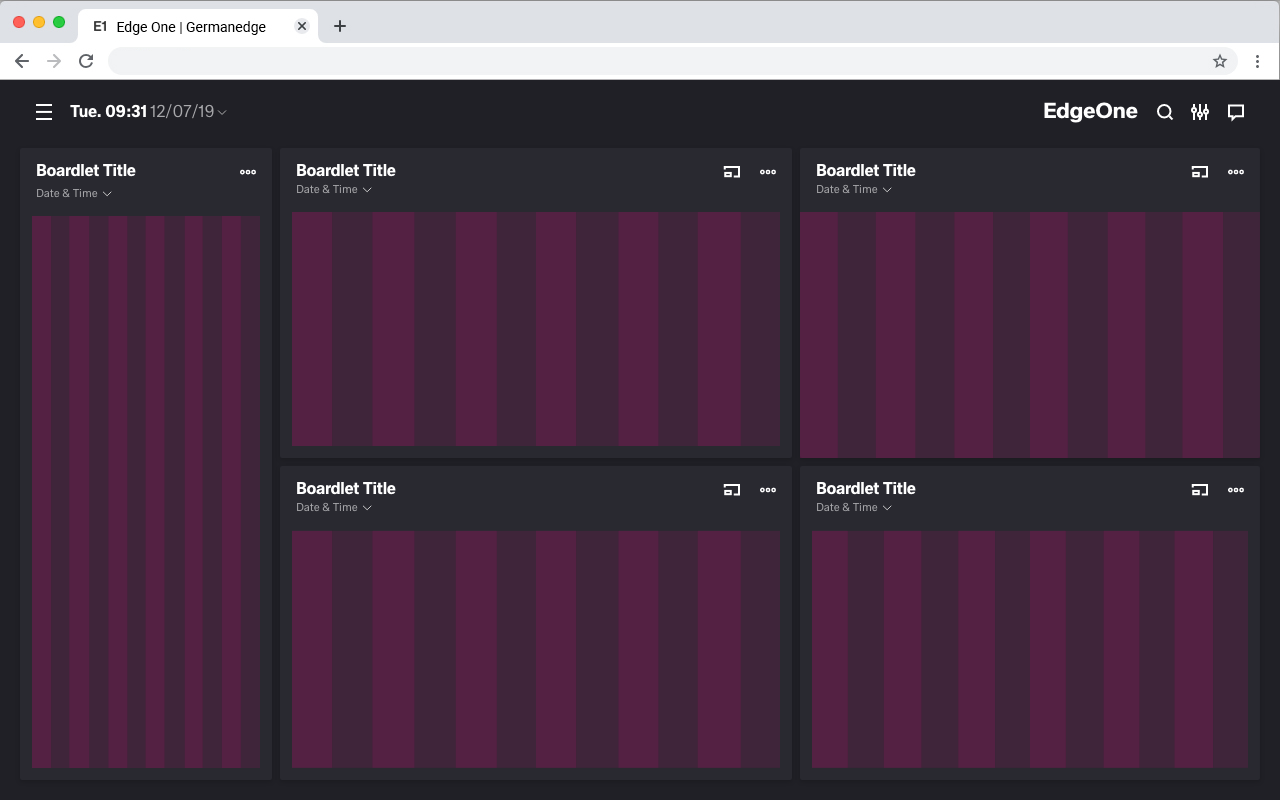Open the filter sliders settings icon
Image resolution: width=1280 pixels, height=800 pixels.
(1200, 112)
